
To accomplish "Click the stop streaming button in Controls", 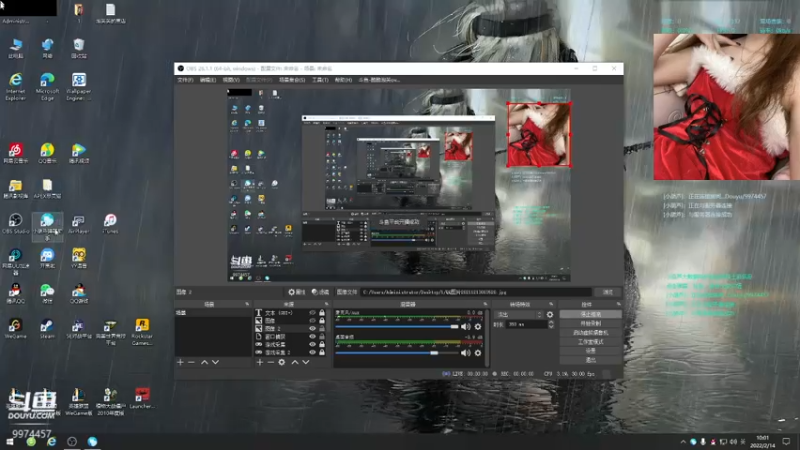I will [591, 314].
